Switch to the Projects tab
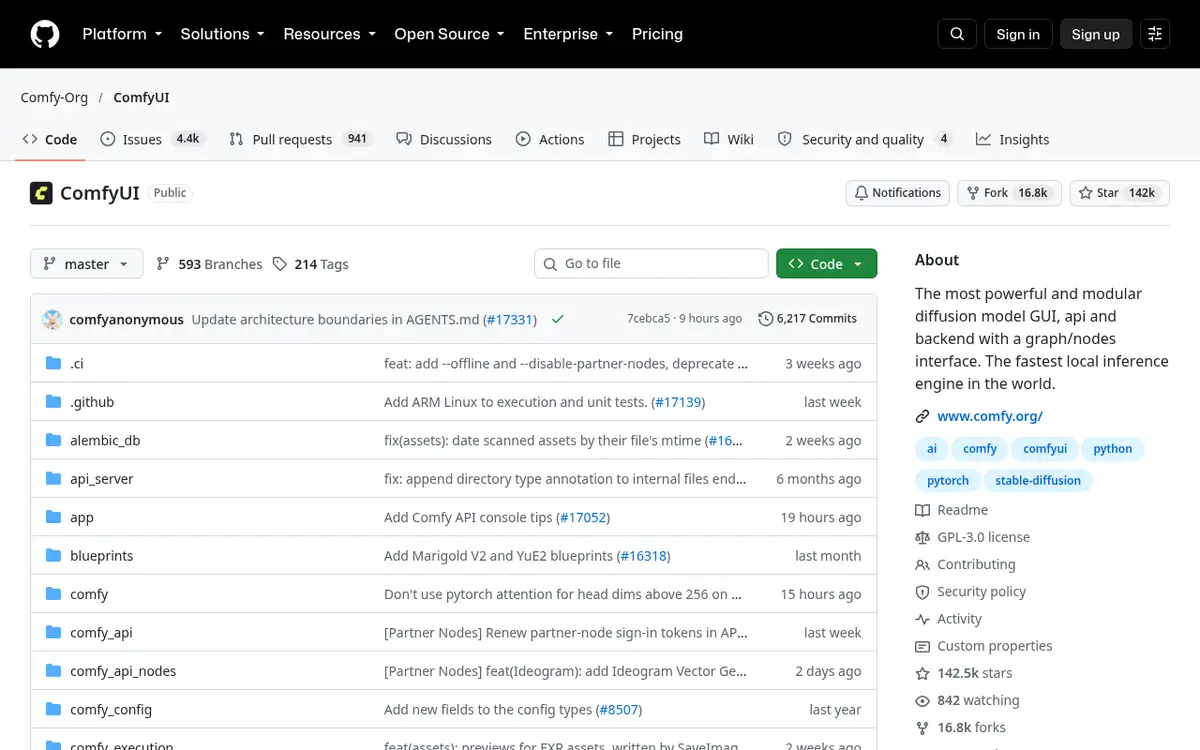The width and height of the screenshot is (1200, 750). pyautogui.click(x=645, y=139)
